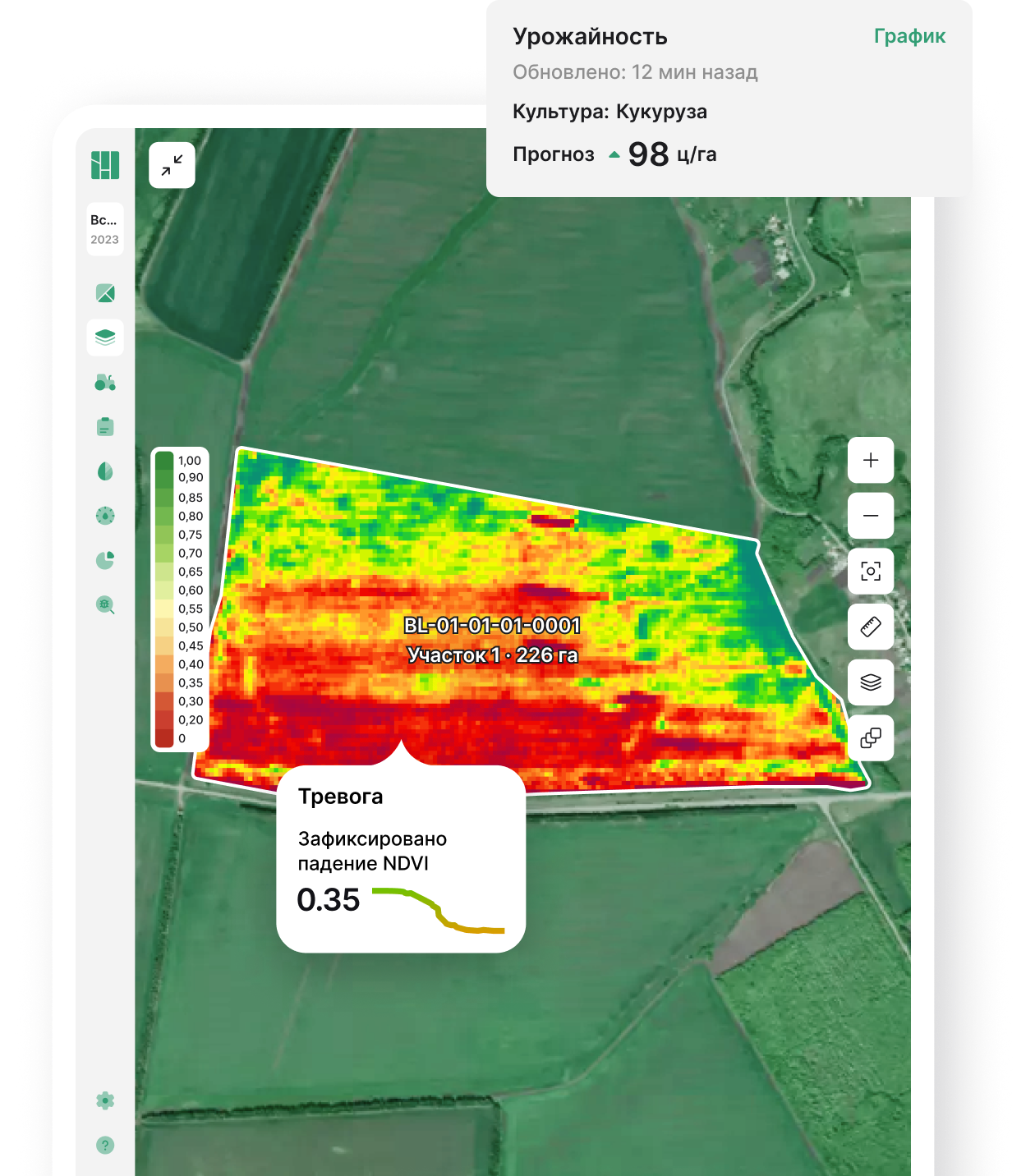Open the water gauge section
Image resolution: width=1035 pixels, height=1176 pixels.
[105, 516]
